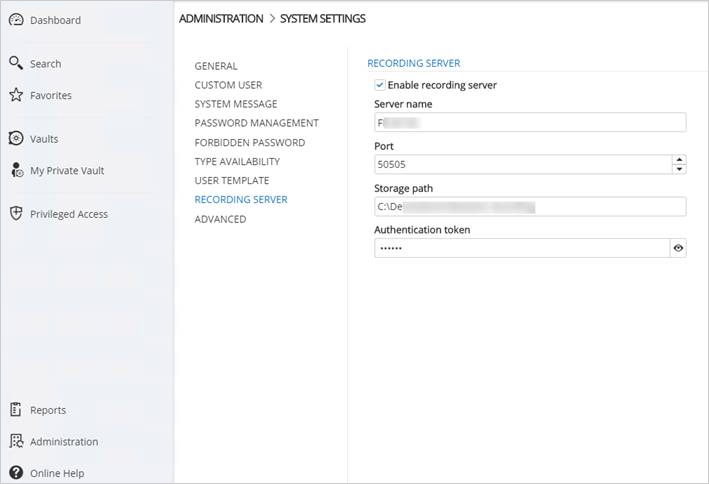Click the Dashboard icon in sidebar
The image size is (709, 484).
(x=16, y=20)
